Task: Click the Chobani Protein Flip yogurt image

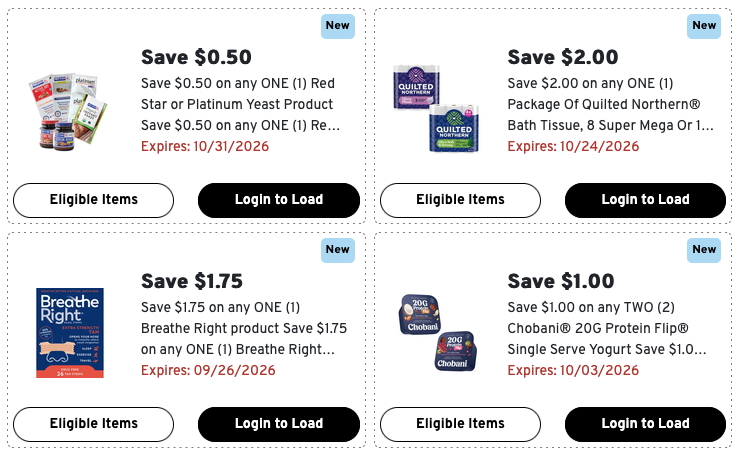Action: [x=438, y=333]
